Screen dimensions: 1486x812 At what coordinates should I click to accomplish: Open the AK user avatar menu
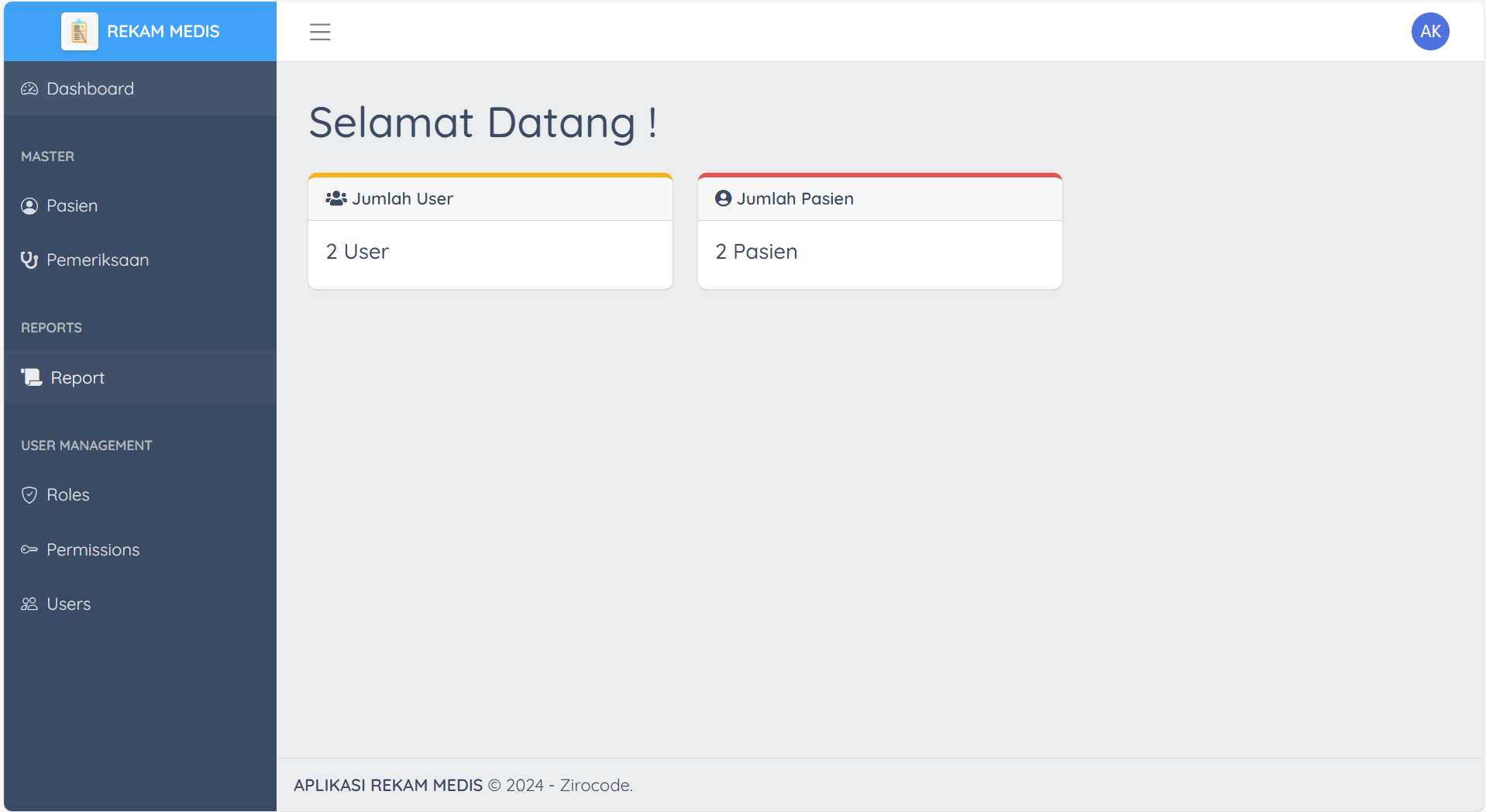1429,32
